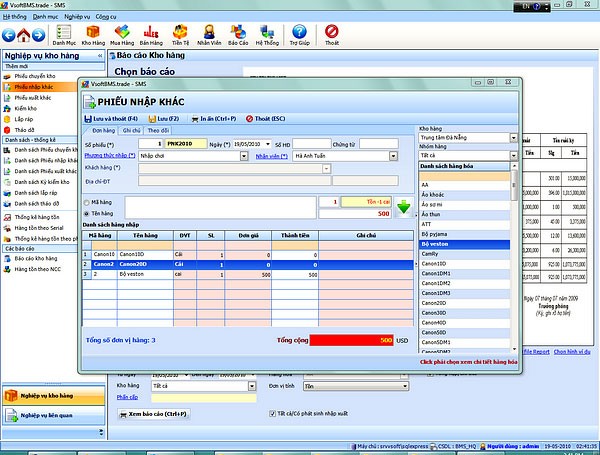This screenshot has width=600, height=455.
Task: Open Bán Hàng sales module
Action: pos(151,37)
